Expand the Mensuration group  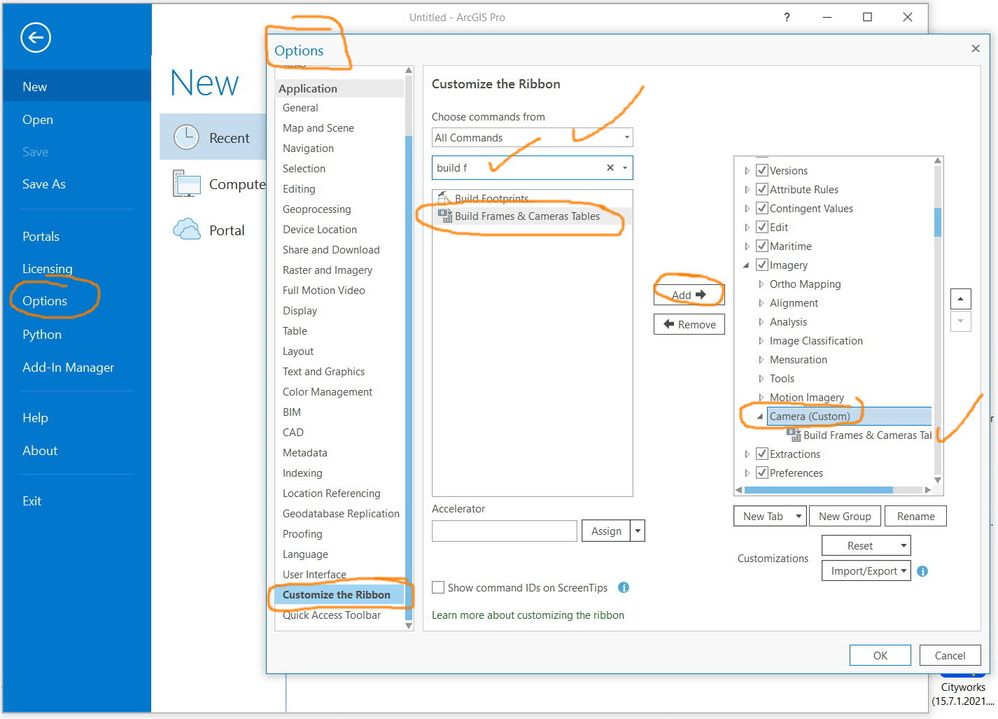tap(761, 360)
